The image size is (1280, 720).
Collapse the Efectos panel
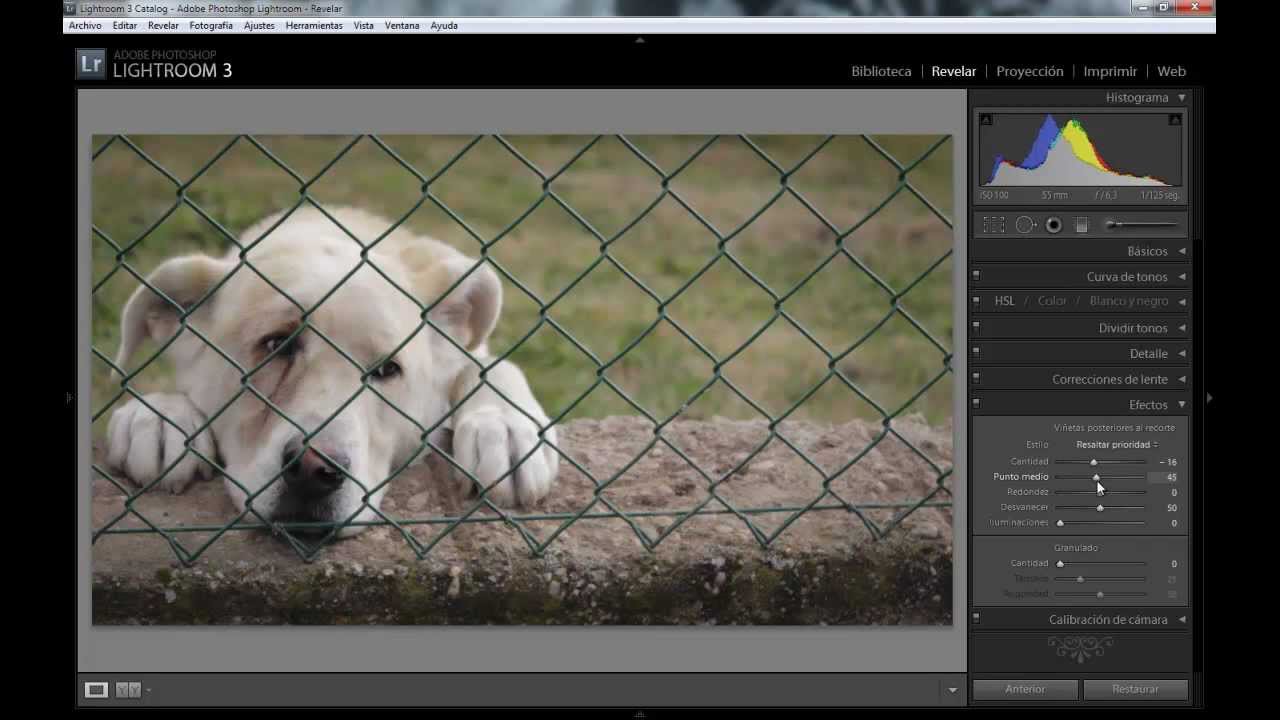click(1182, 405)
